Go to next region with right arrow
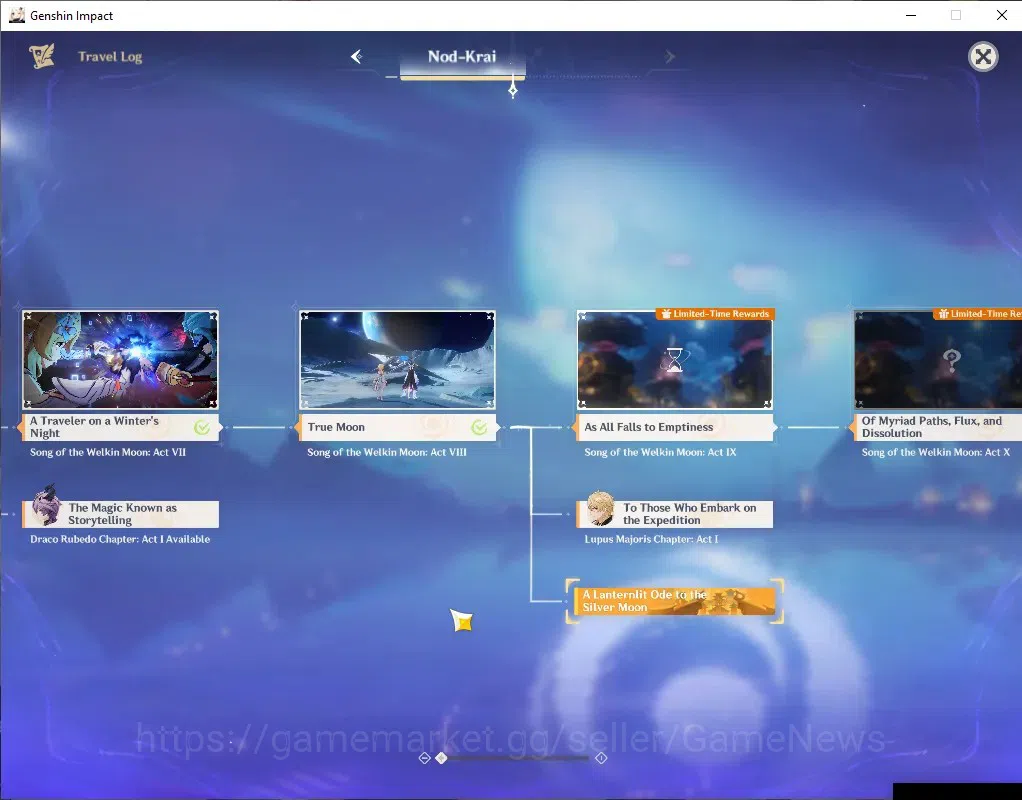 669,57
